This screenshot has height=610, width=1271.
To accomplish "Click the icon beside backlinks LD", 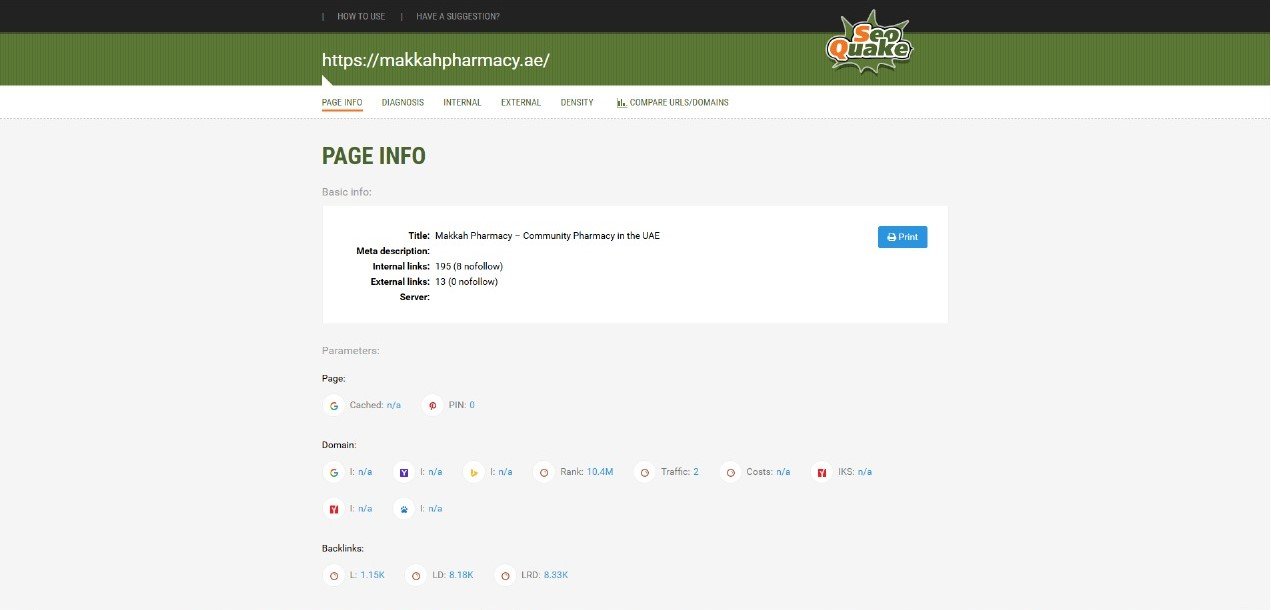I will click(x=416, y=576).
